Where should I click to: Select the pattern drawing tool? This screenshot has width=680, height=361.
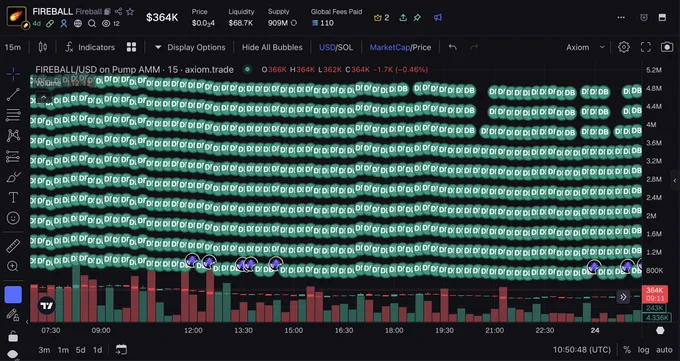(13, 136)
